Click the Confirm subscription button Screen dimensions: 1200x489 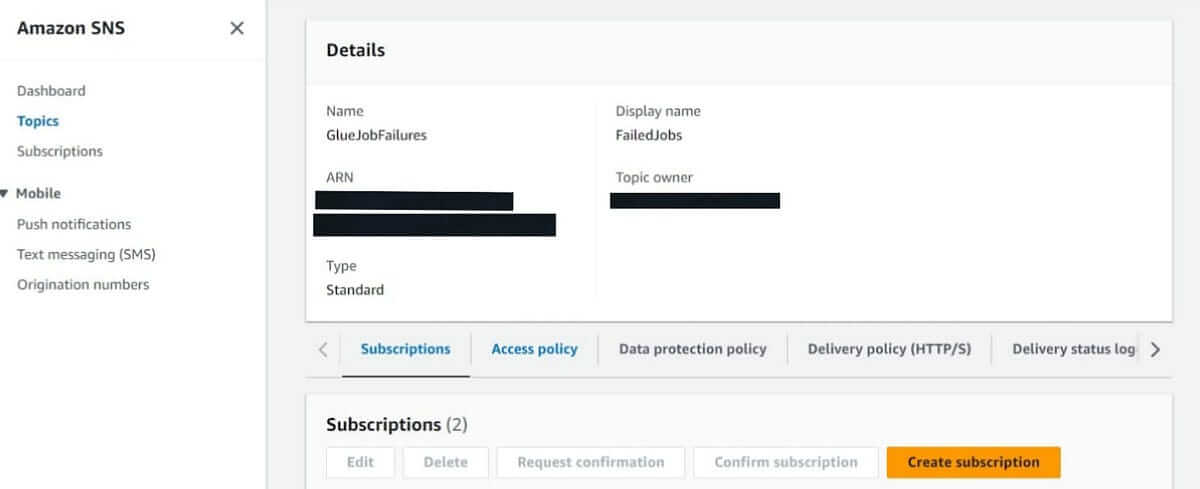click(x=786, y=462)
